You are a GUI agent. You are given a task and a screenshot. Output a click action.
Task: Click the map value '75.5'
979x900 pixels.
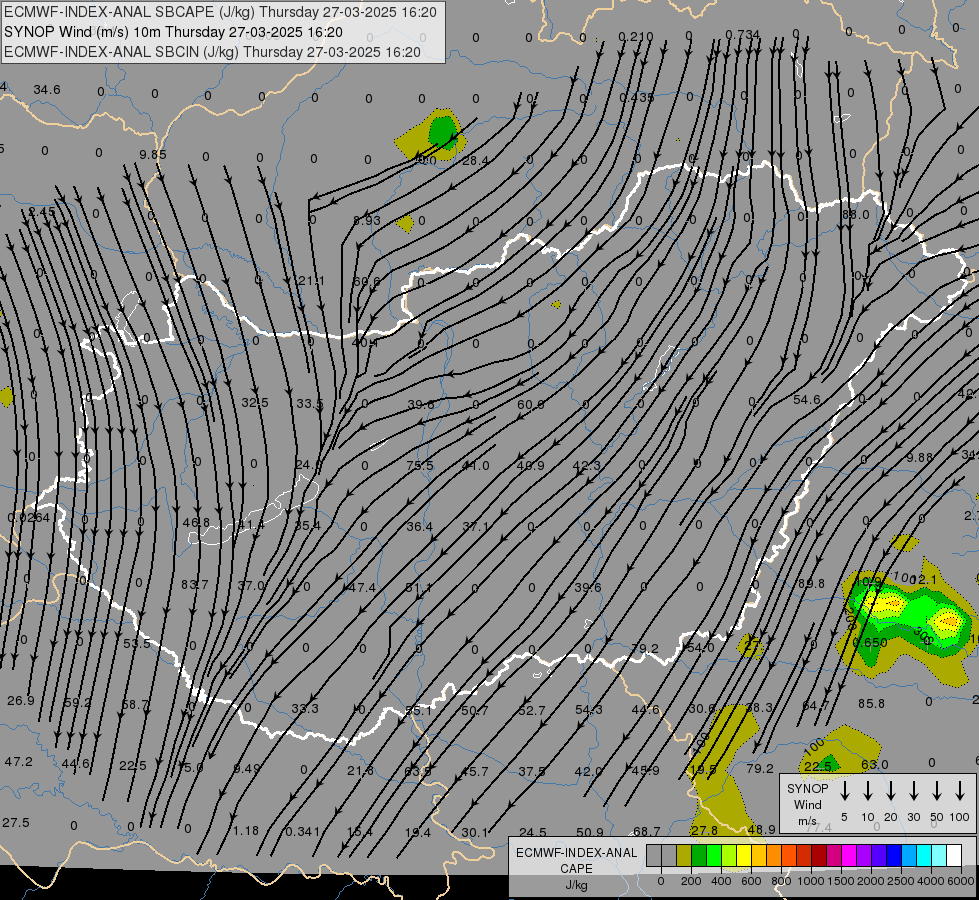(420, 465)
